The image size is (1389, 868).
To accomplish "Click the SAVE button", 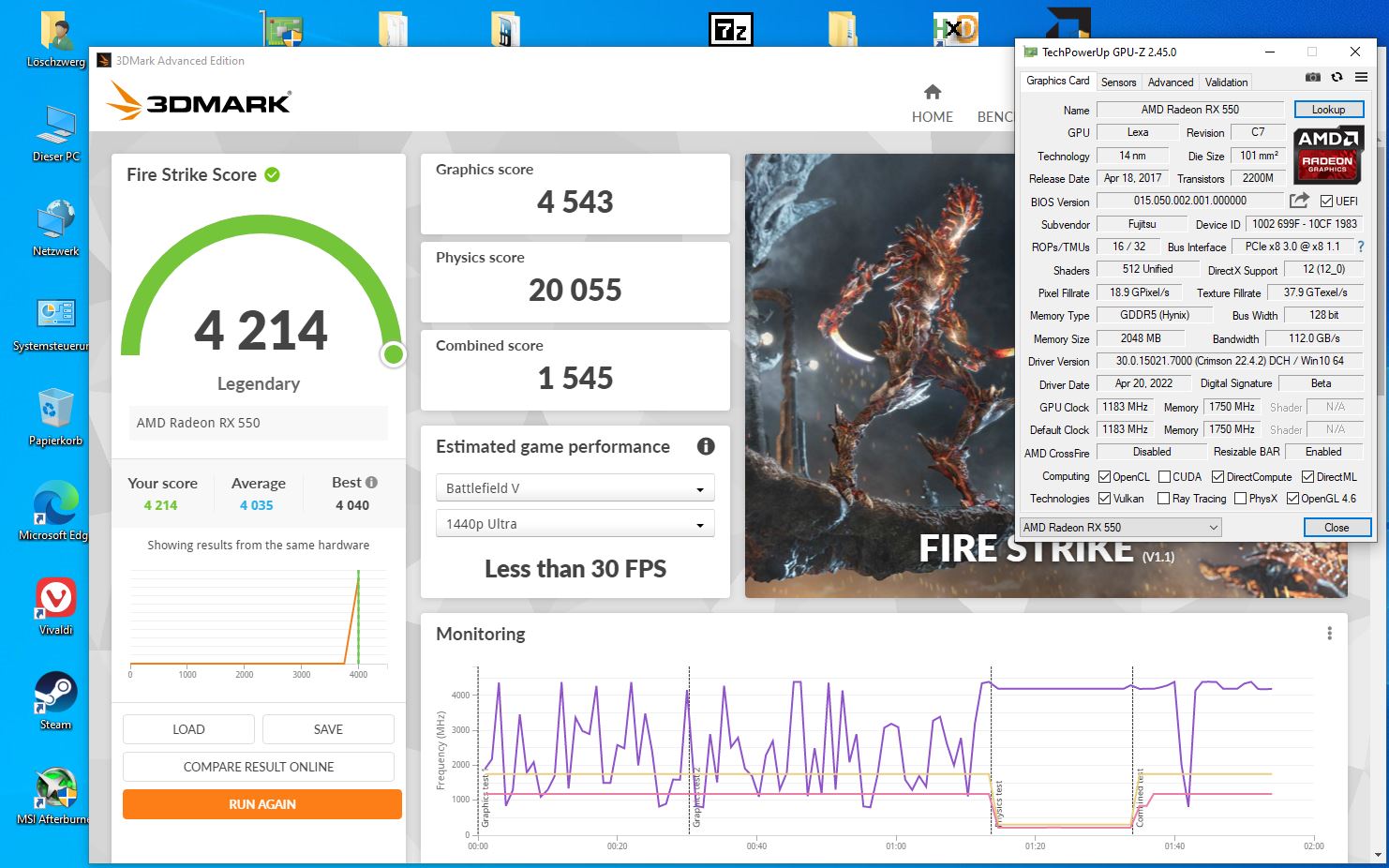I will (x=328, y=729).
